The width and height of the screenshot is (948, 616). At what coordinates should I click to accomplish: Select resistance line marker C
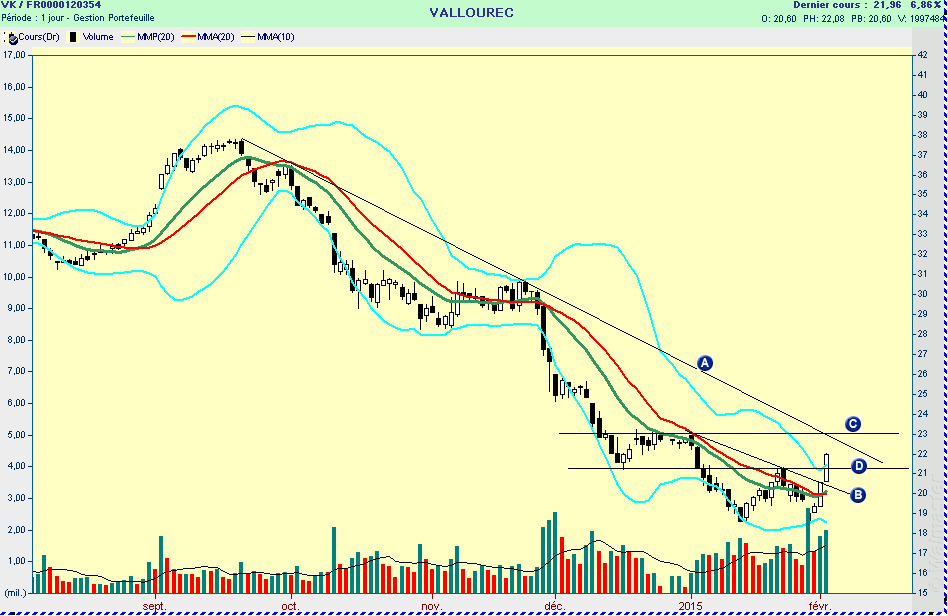852,424
